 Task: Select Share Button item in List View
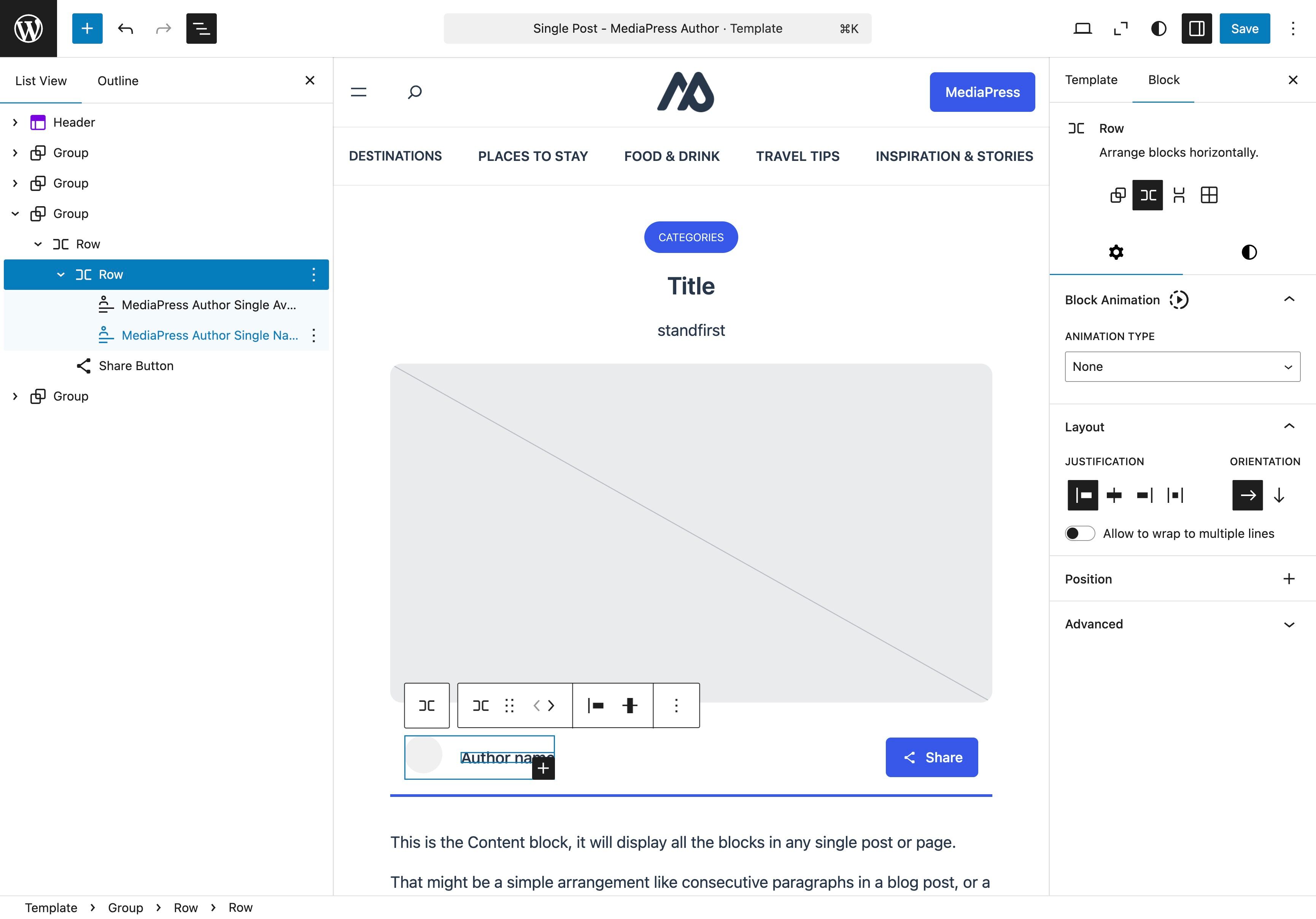tap(136, 366)
